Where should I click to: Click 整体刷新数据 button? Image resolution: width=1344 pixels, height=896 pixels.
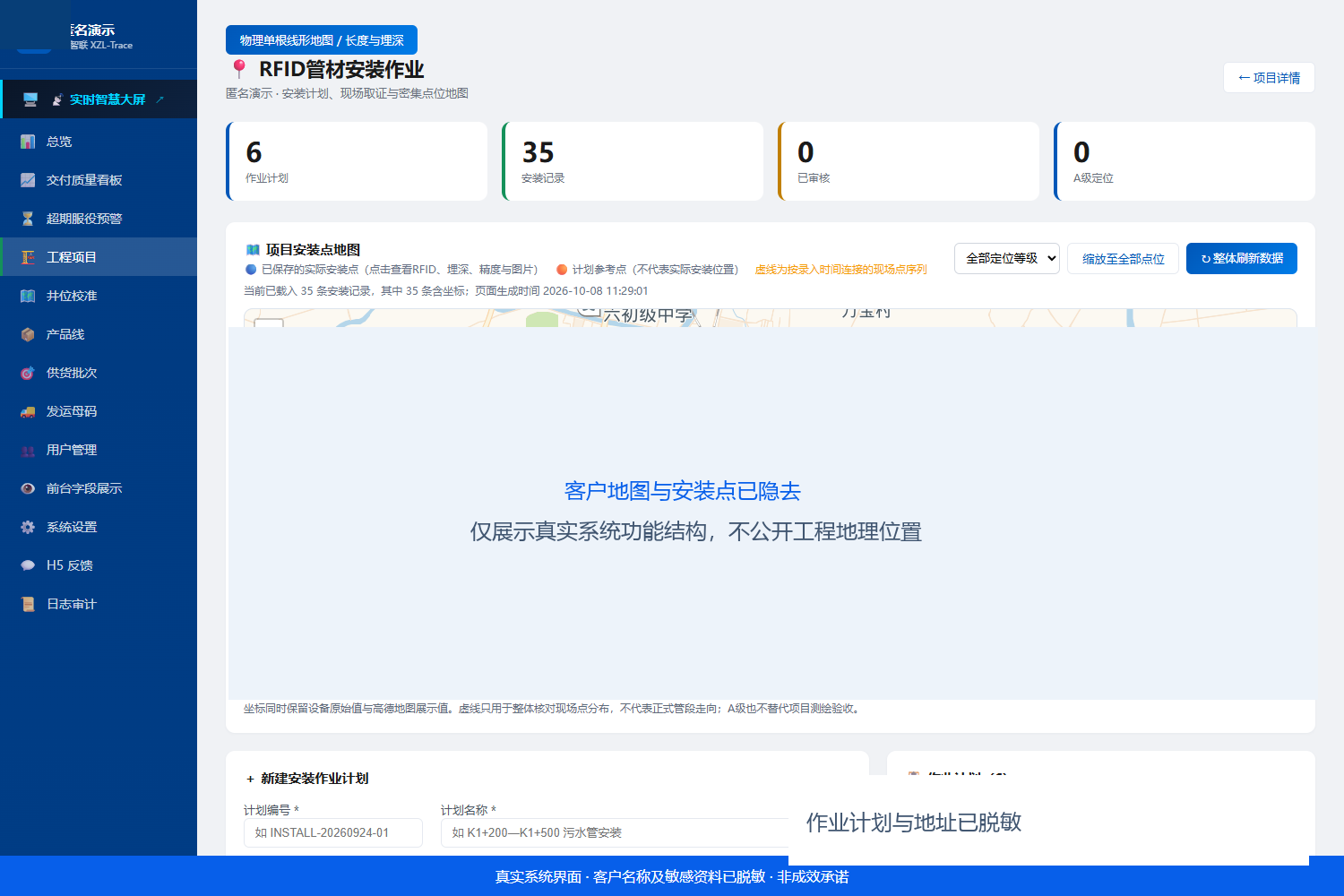pyautogui.click(x=1242, y=258)
